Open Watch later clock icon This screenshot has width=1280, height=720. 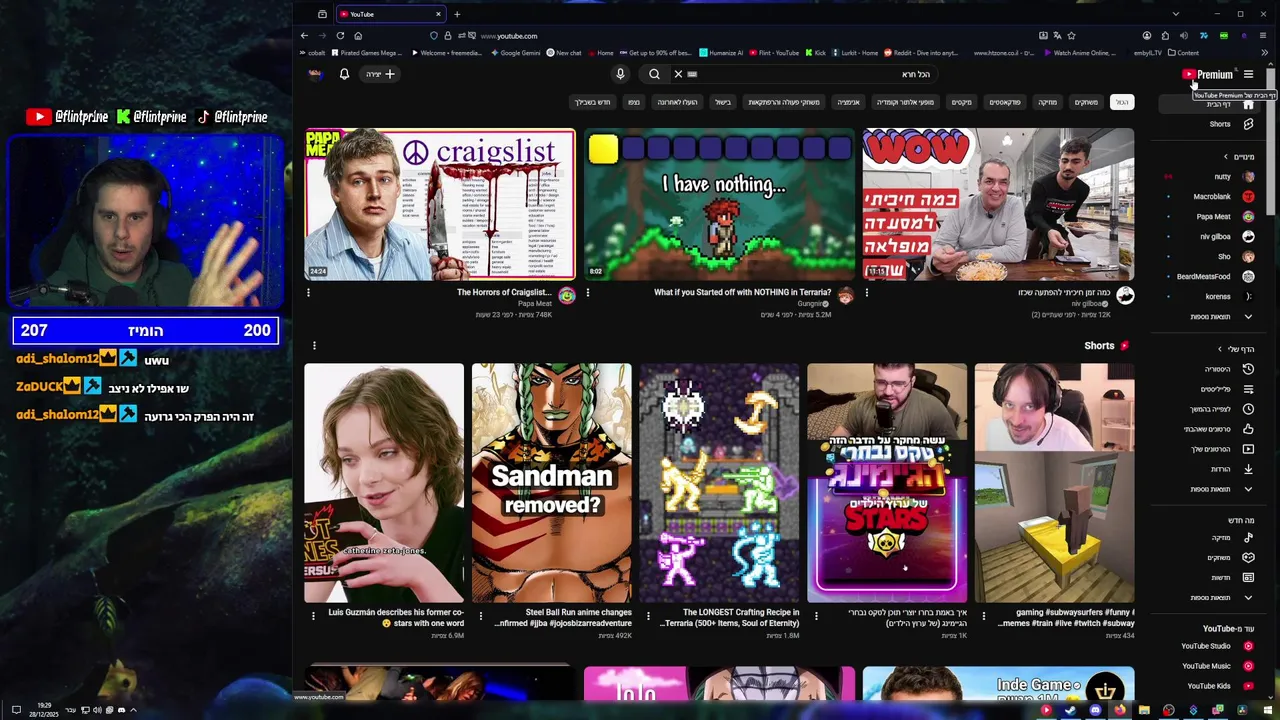coord(1248,409)
